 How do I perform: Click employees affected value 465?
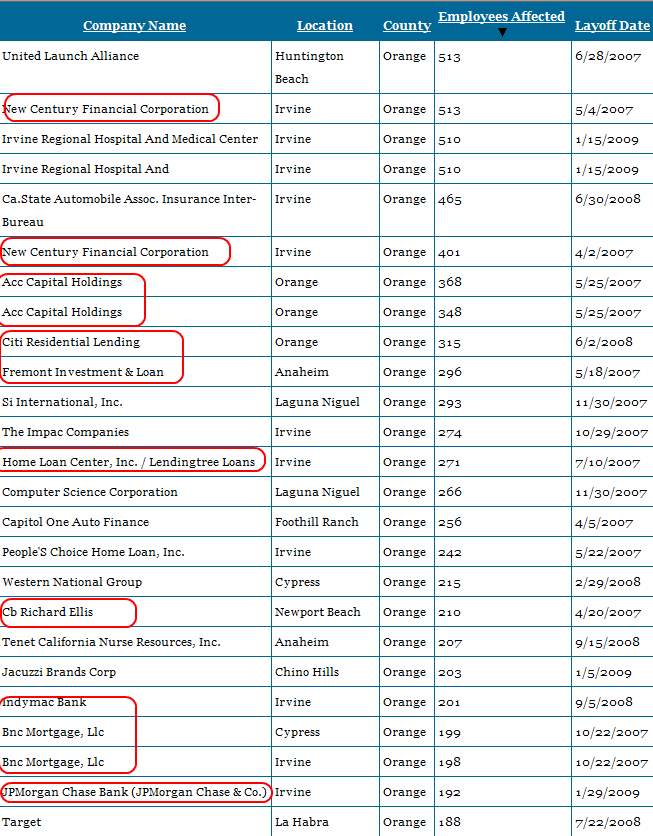pyautogui.click(x=450, y=199)
